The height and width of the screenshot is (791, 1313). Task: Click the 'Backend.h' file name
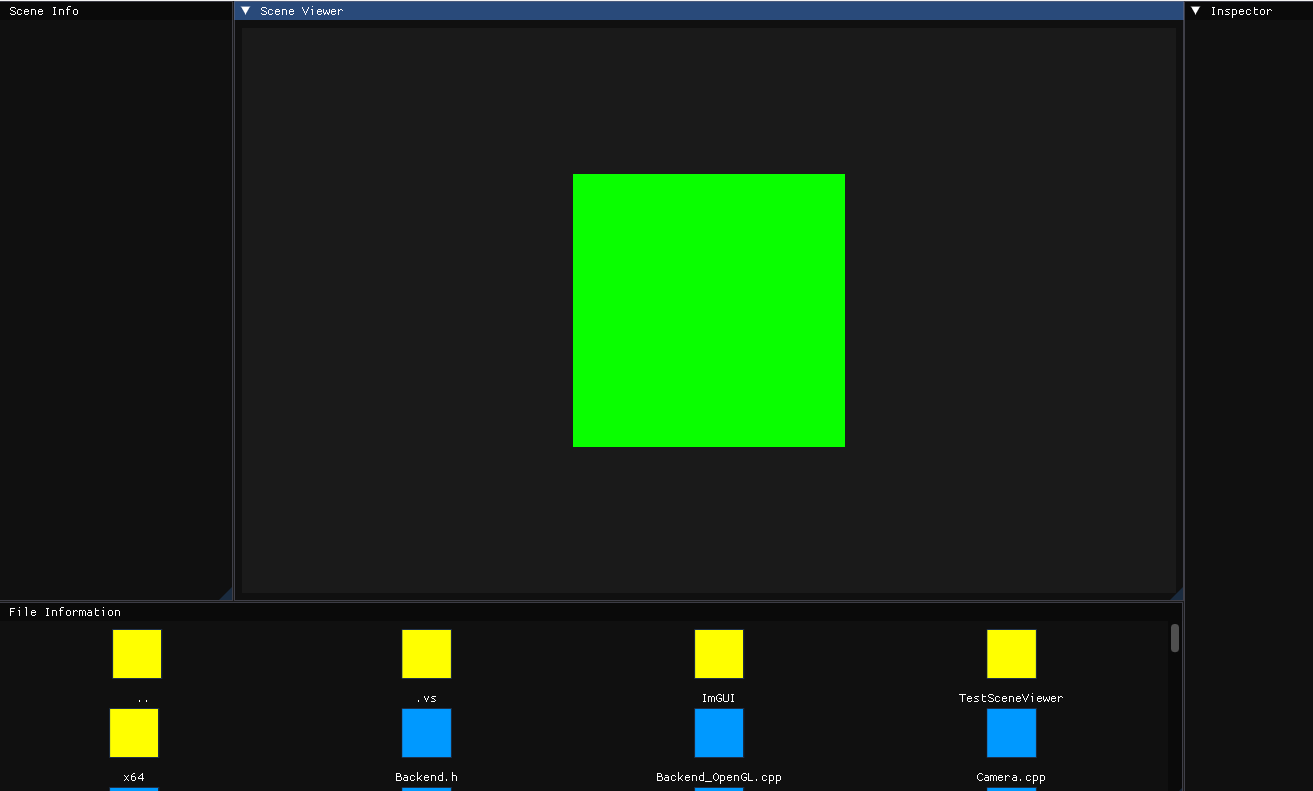click(427, 777)
